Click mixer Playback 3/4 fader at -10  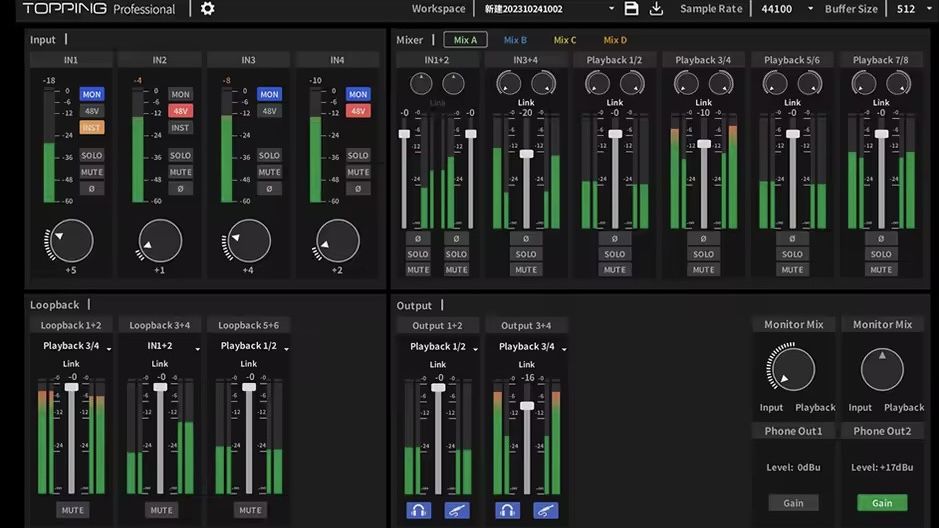[x=704, y=144]
